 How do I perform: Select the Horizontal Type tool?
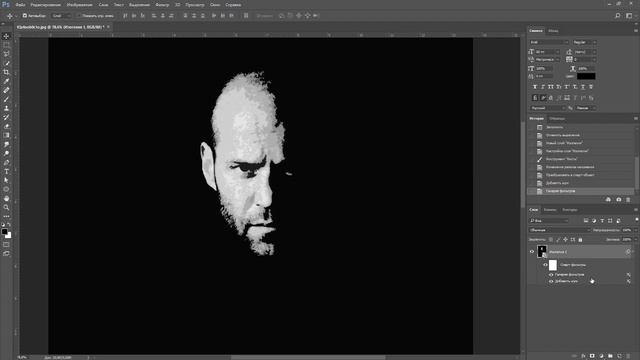pyautogui.click(x=6, y=171)
